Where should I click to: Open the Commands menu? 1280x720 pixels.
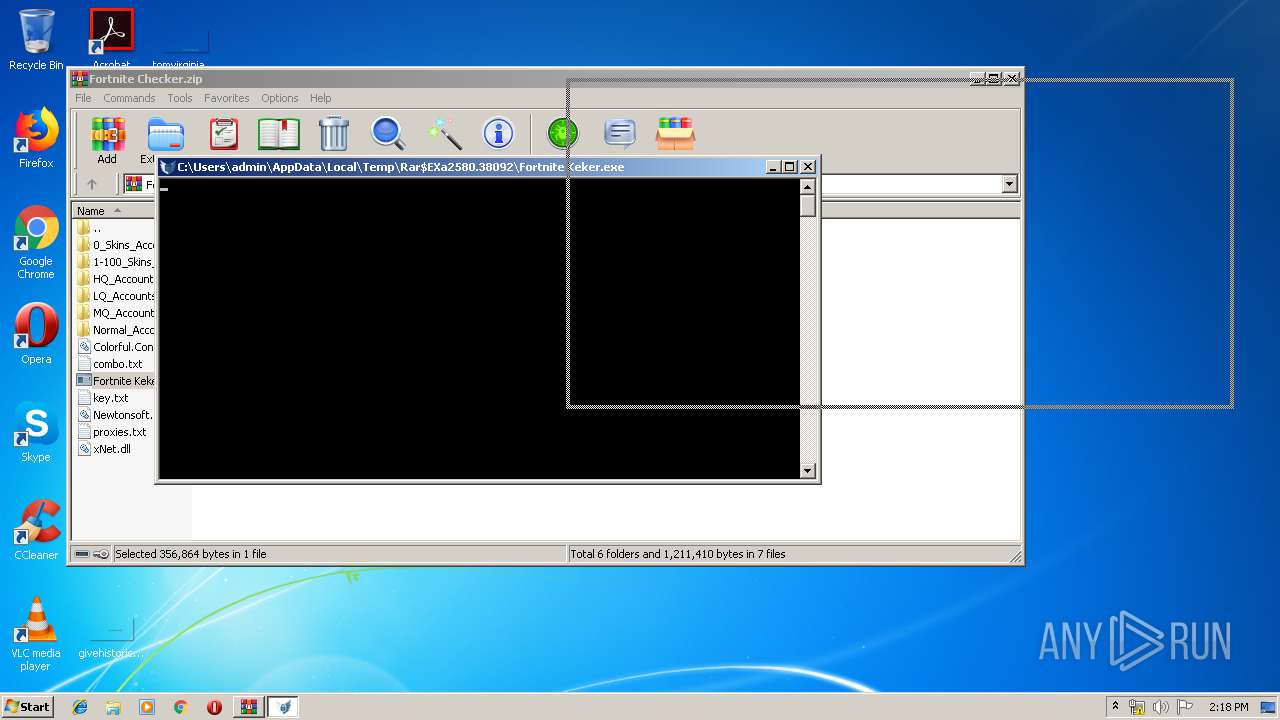[x=129, y=98]
